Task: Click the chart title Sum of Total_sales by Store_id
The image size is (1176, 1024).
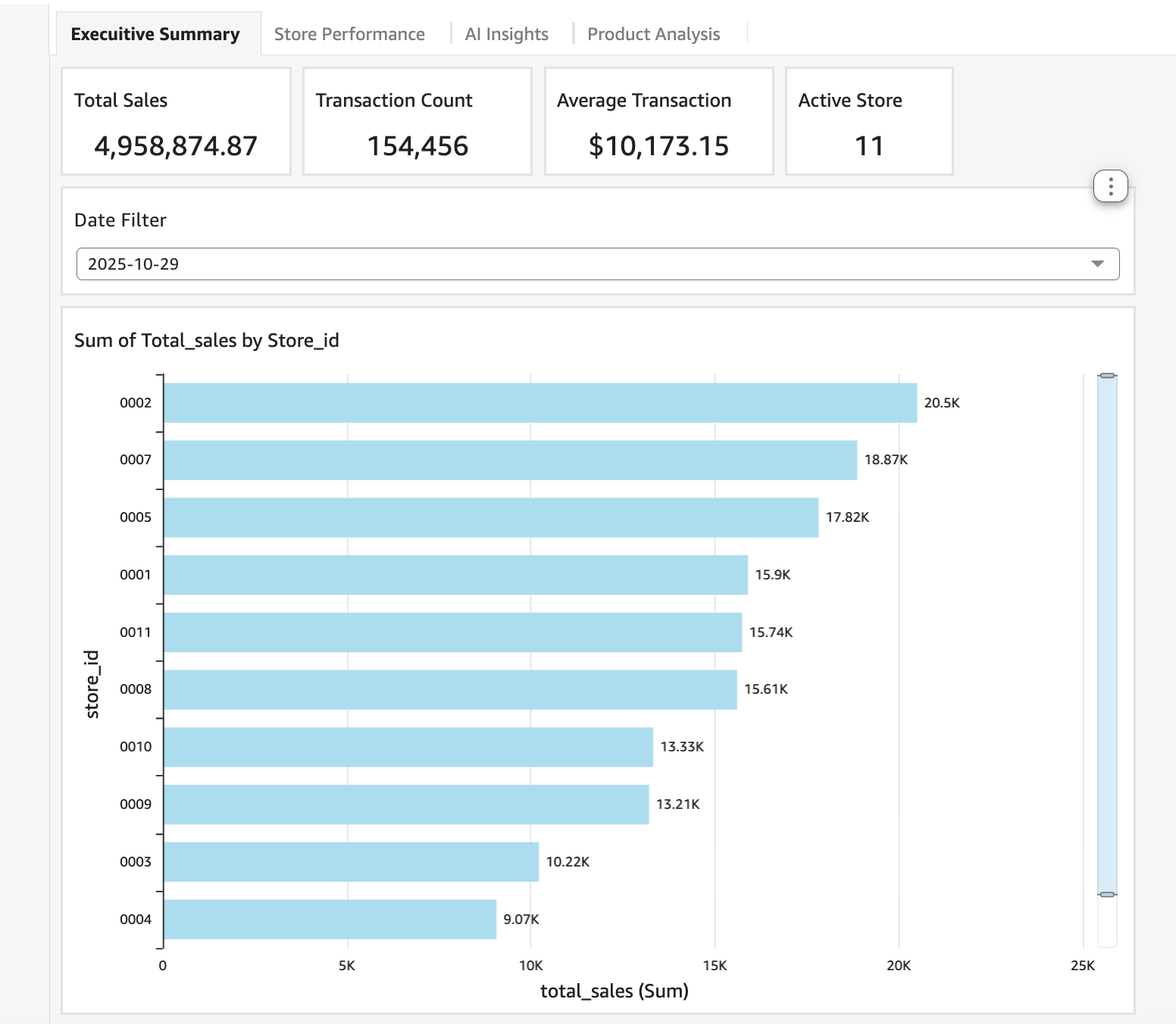Action: coord(207,340)
